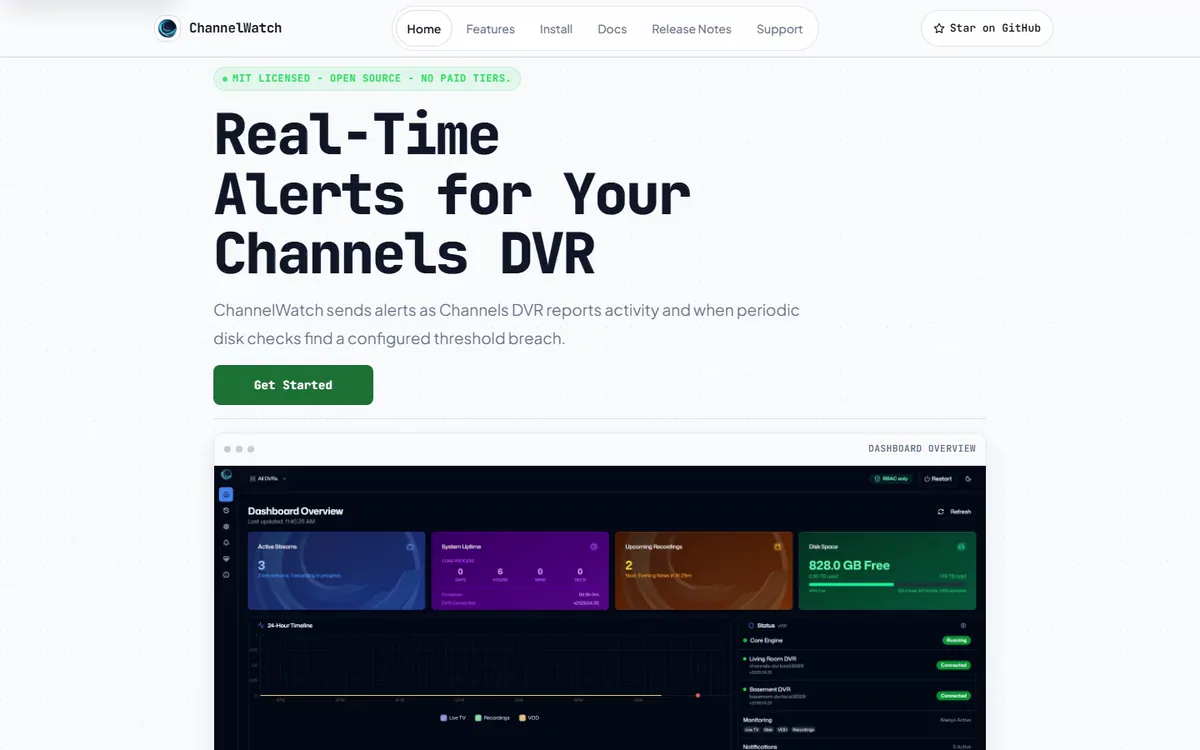This screenshot has width=1200, height=750.
Task: Click the '24-Hour Timeline' chart title
Action: point(290,625)
